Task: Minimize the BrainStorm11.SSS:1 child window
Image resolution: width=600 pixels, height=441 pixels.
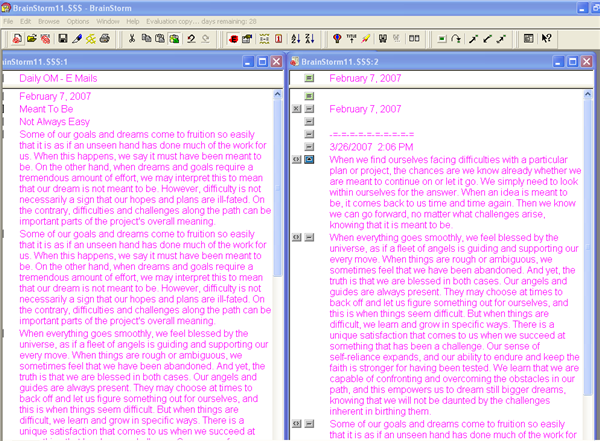Action: coord(248,62)
